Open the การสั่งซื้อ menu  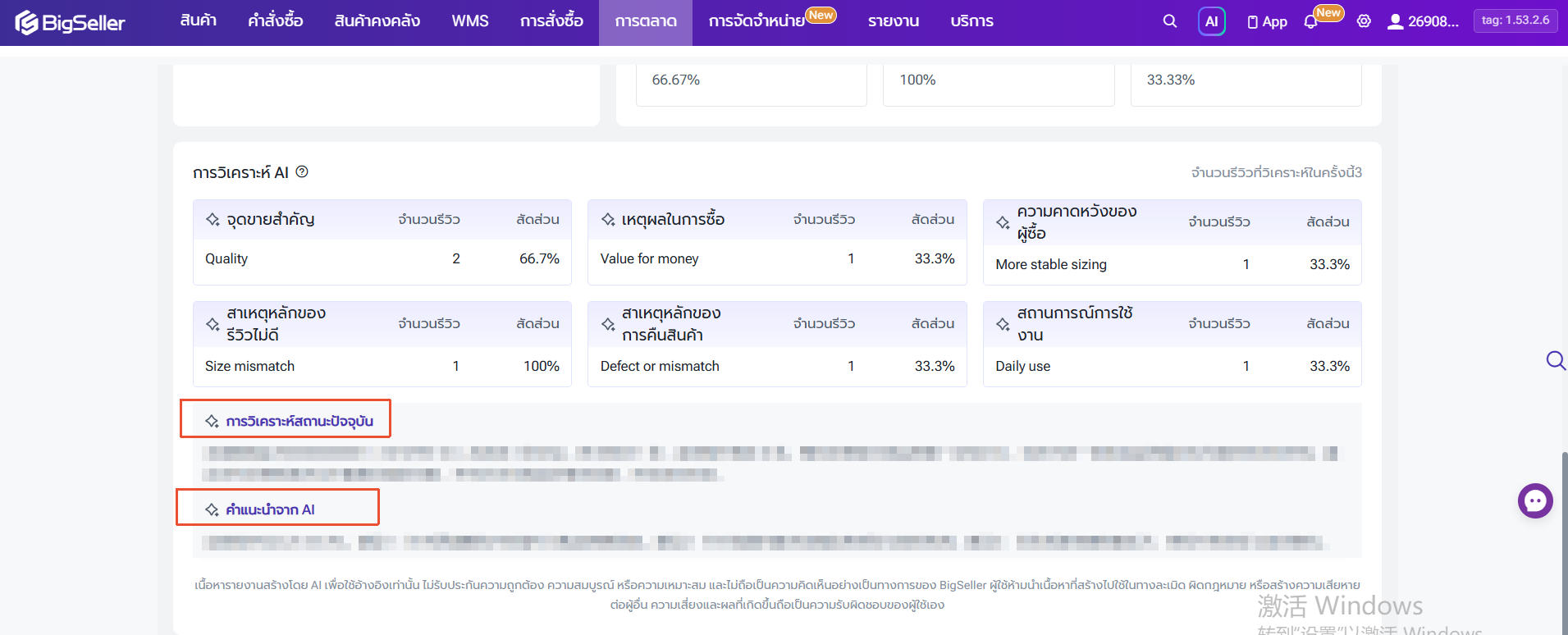(551, 21)
